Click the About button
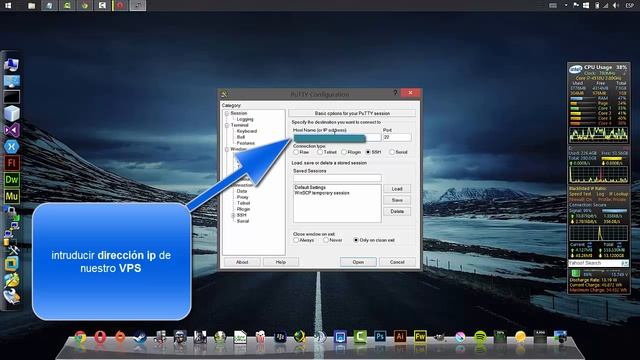Image resolution: width=640 pixels, height=360 pixels. [x=242, y=262]
